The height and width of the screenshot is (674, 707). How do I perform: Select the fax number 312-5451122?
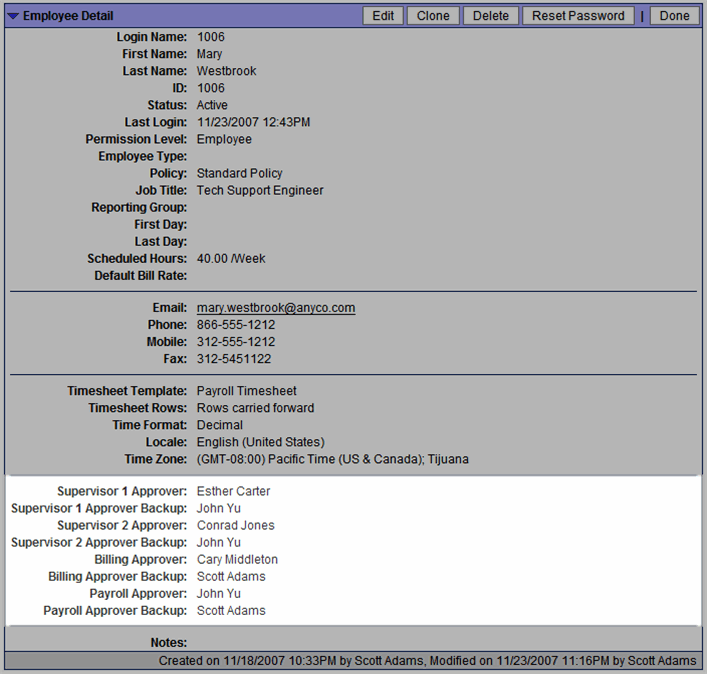coord(234,359)
